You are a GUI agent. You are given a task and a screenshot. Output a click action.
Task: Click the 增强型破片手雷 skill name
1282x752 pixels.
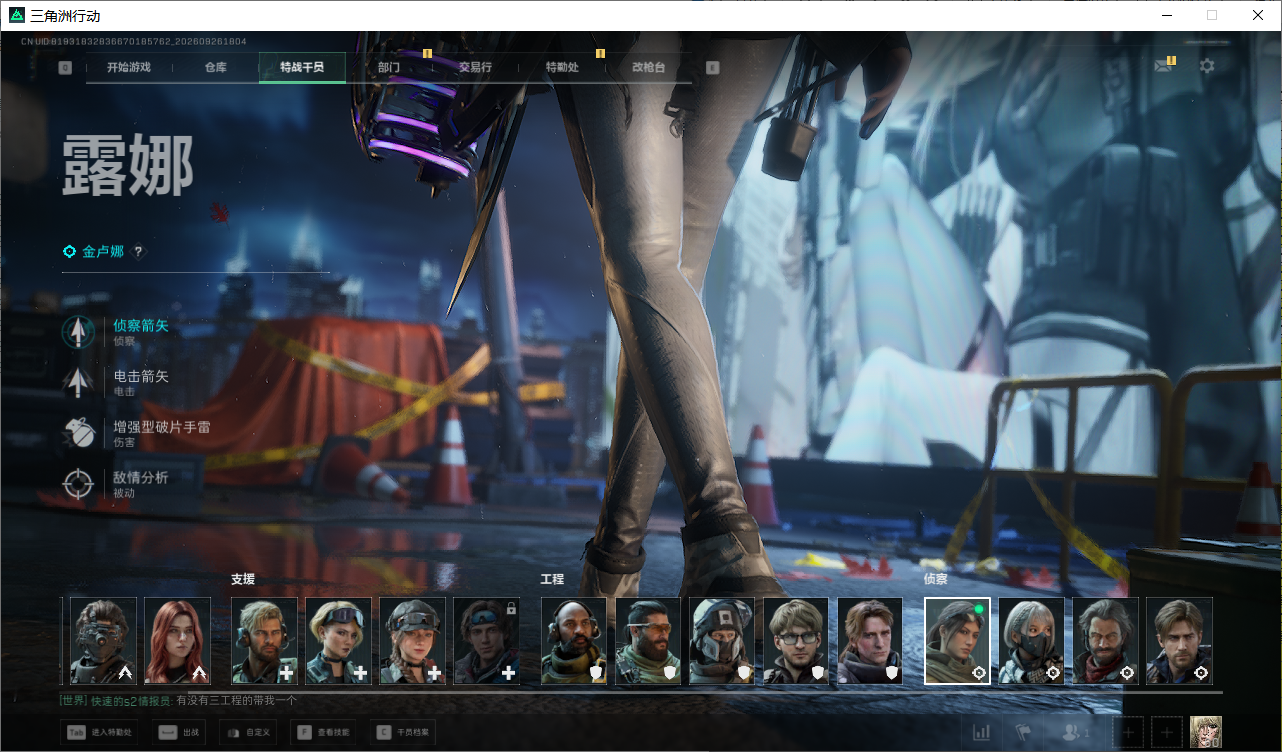(x=162, y=427)
